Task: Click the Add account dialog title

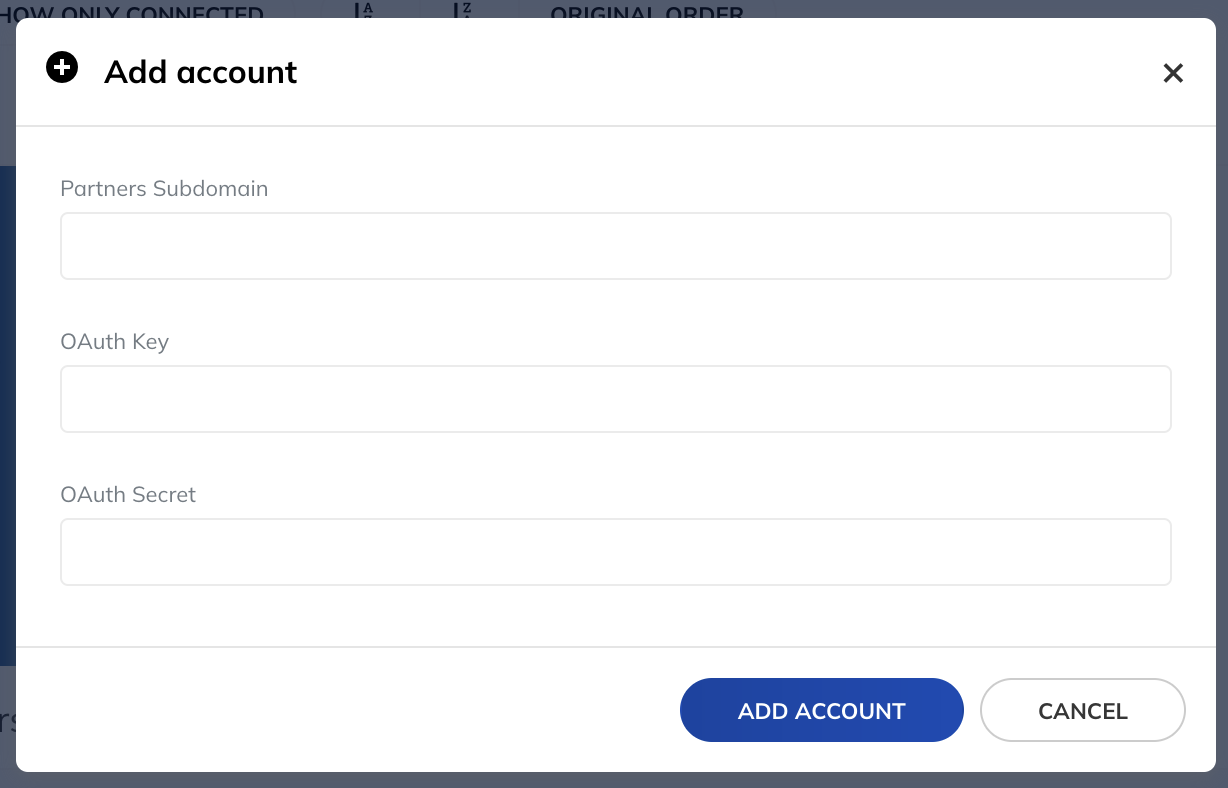Action: click(200, 72)
